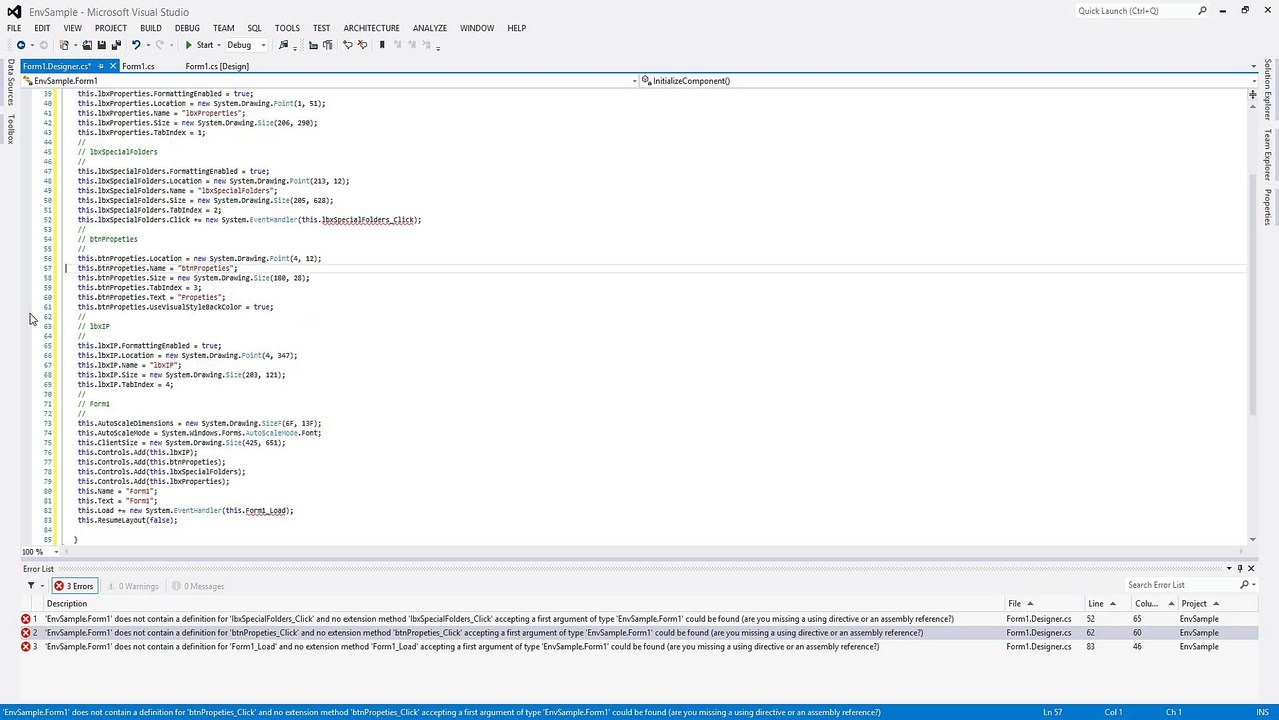Image resolution: width=1279 pixels, height=720 pixels.
Task: Open the Data Sources side tab
Action: (10, 82)
